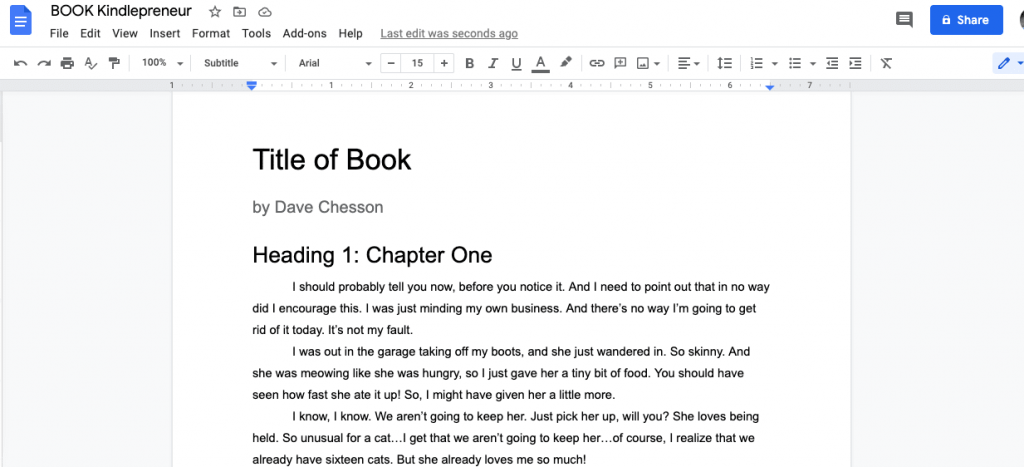Image resolution: width=1024 pixels, height=467 pixels.
Task: Insert a link with the link icon
Action: 597,63
